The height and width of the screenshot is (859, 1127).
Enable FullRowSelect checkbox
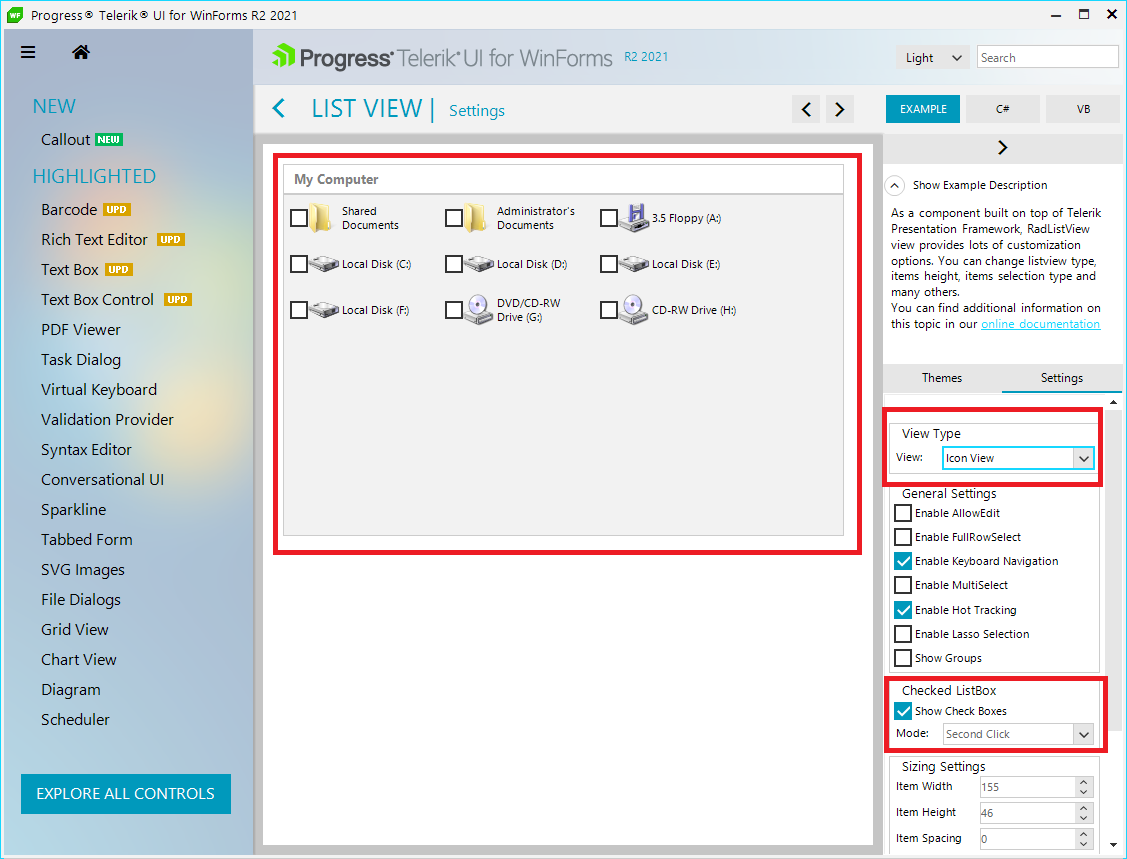point(903,537)
